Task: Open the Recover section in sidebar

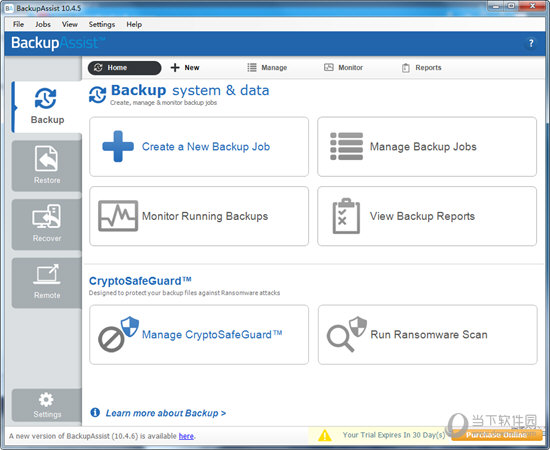Action: point(47,224)
